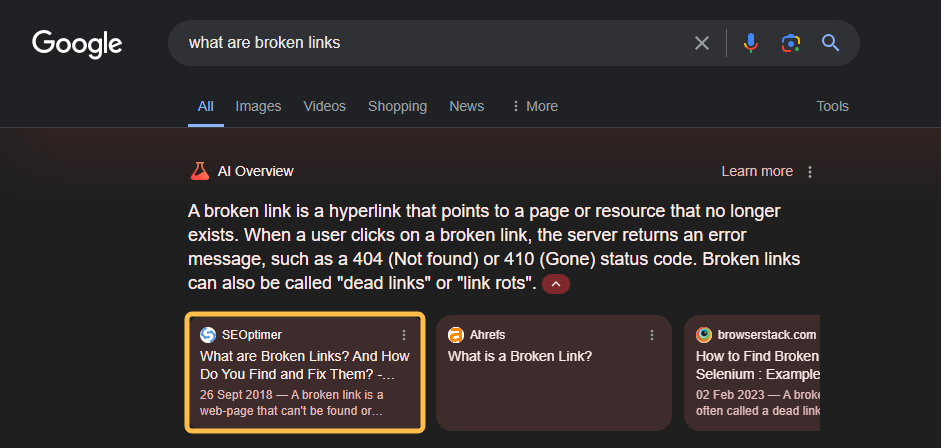Expand the More search filters
941x448 pixels.
[535, 106]
